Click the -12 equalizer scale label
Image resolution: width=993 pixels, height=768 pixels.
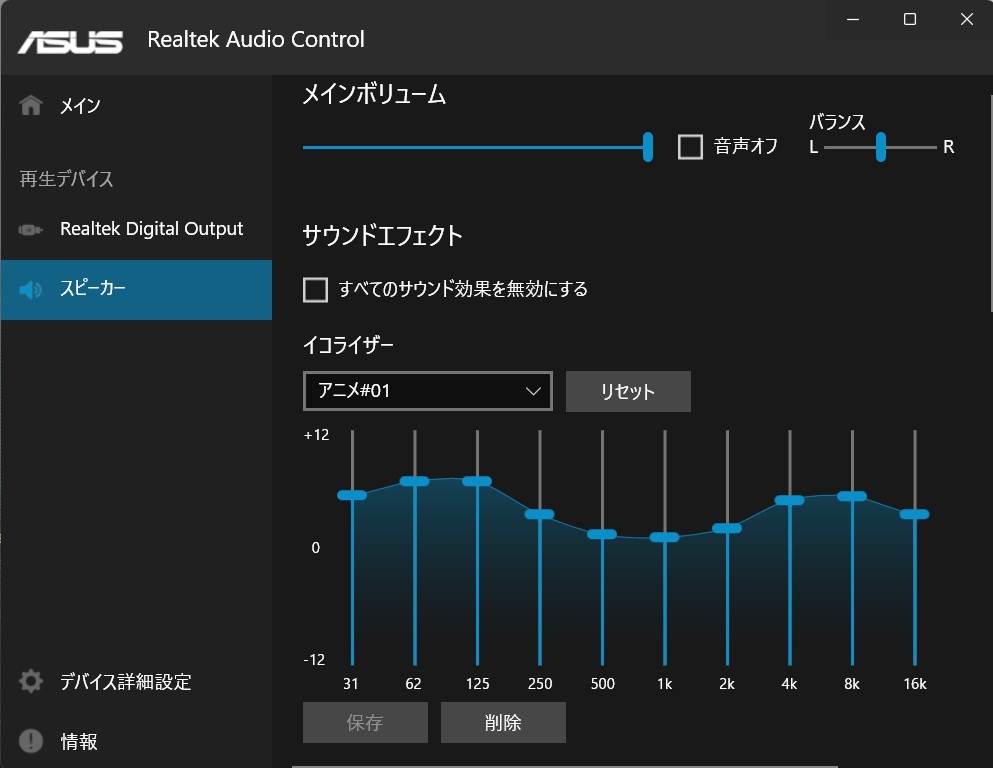point(314,659)
